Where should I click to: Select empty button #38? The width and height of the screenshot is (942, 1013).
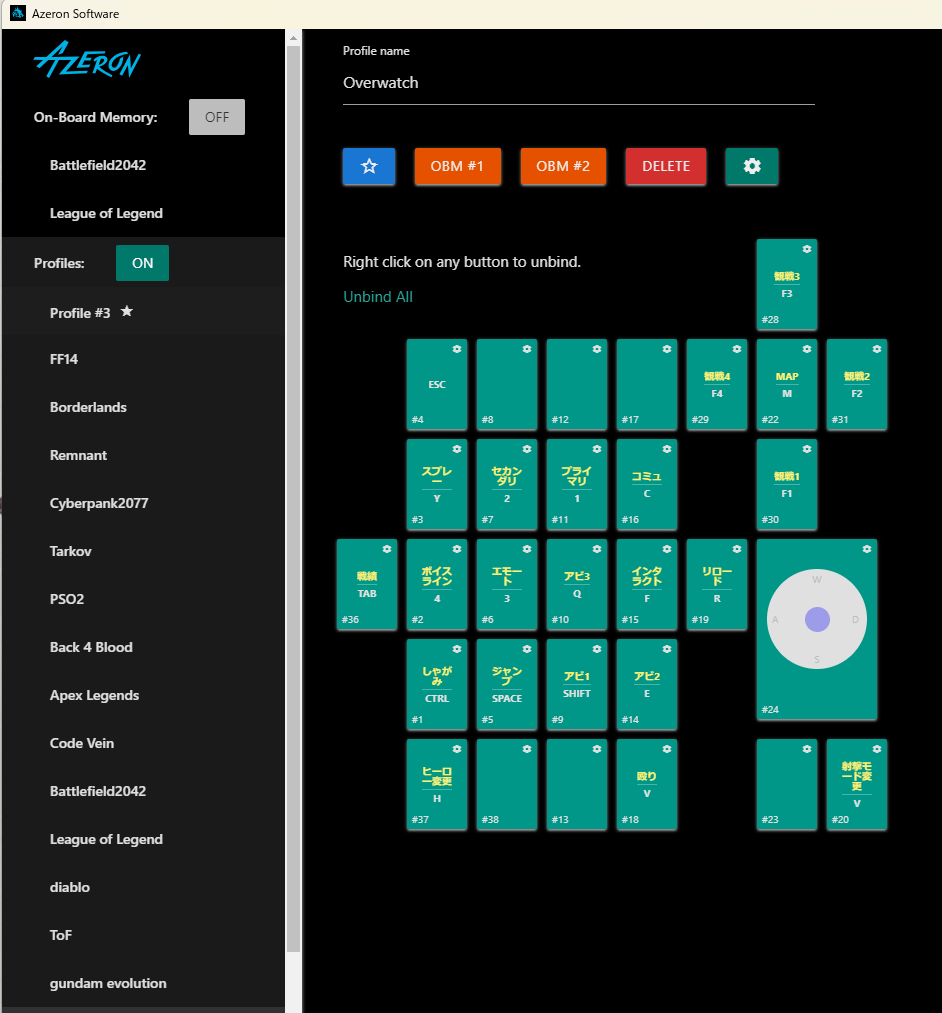pos(507,784)
